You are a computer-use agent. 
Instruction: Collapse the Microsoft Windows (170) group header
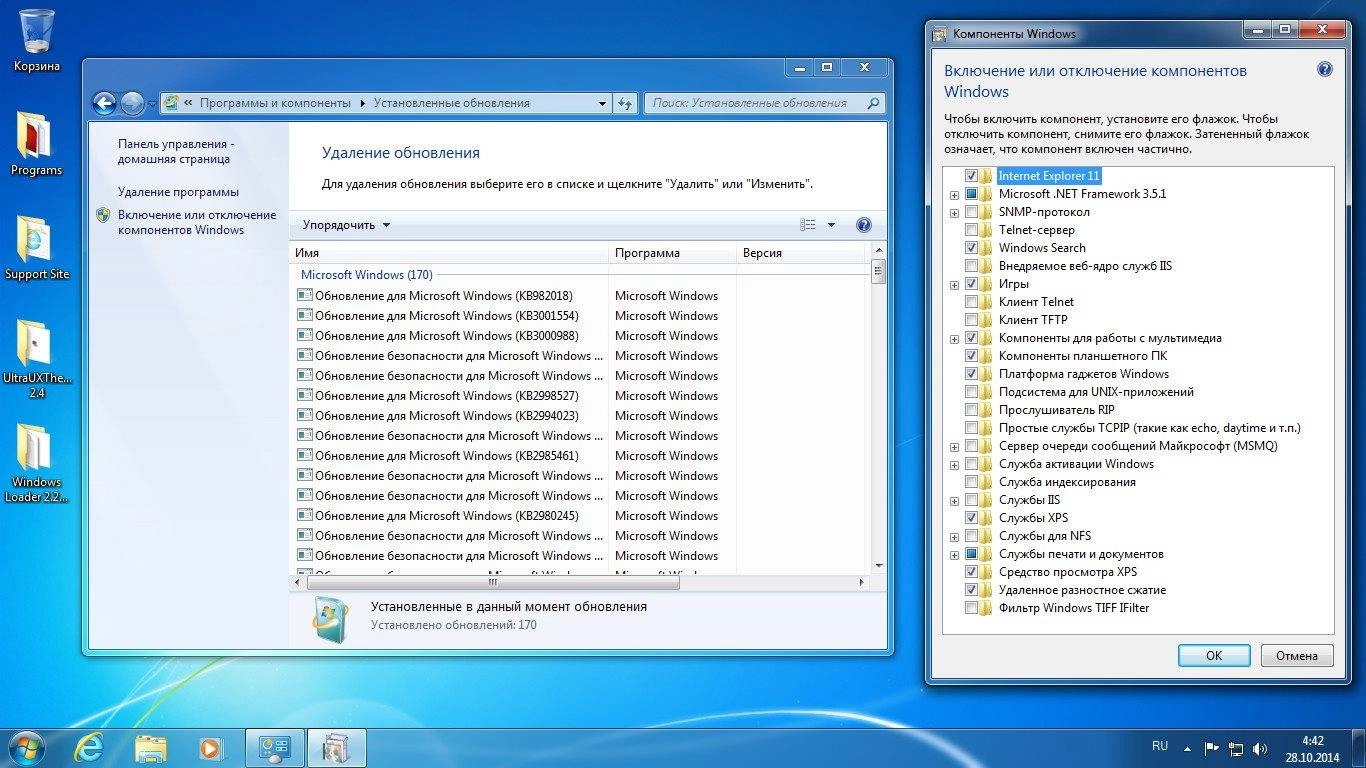367,274
